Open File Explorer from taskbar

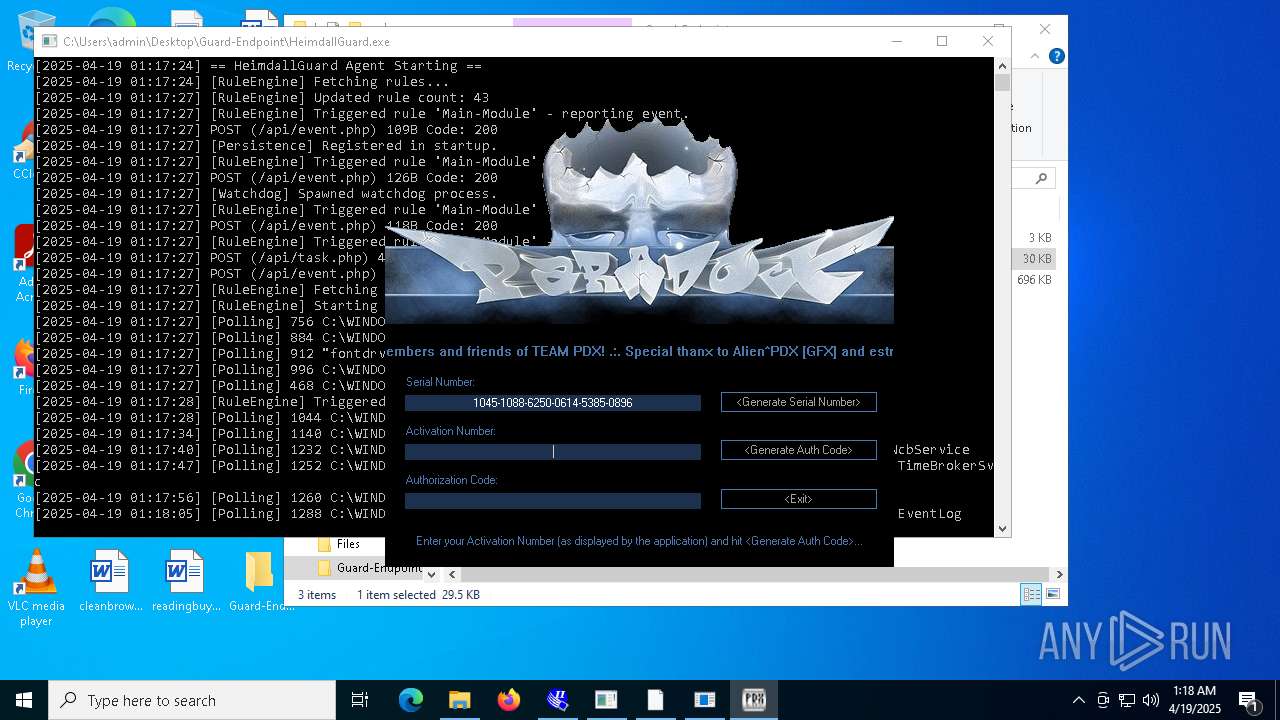460,700
